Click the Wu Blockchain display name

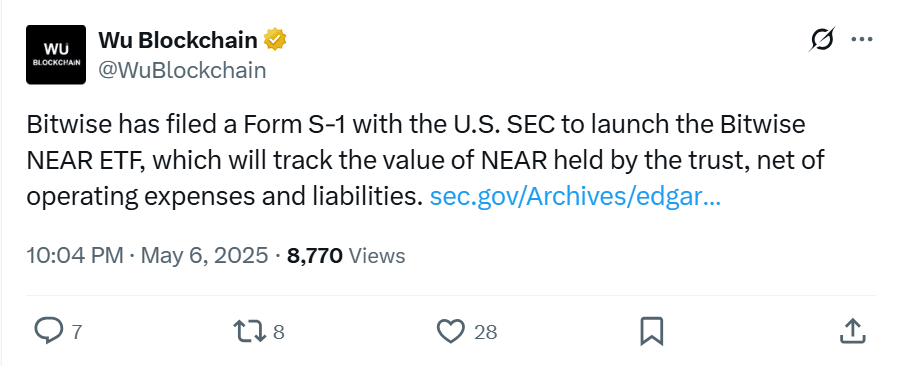178,40
